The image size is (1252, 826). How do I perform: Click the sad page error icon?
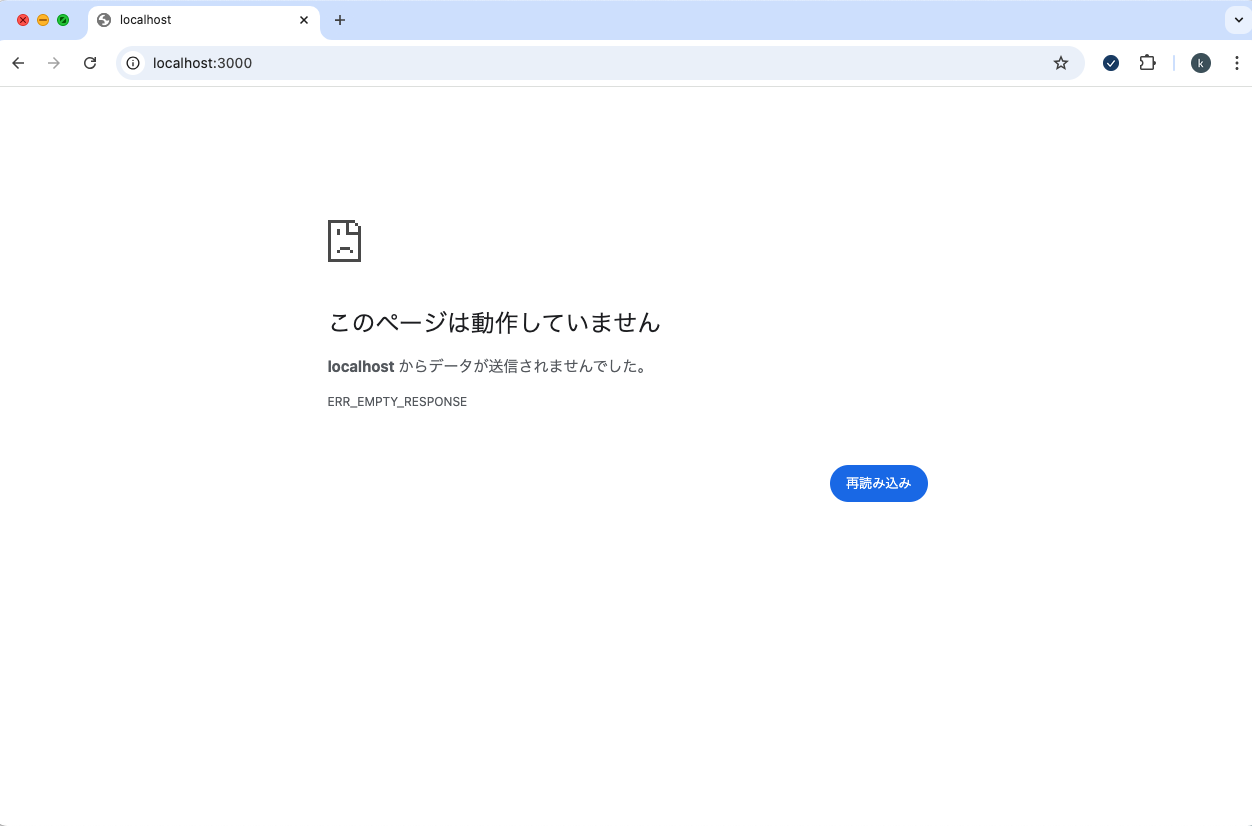click(x=344, y=241)
